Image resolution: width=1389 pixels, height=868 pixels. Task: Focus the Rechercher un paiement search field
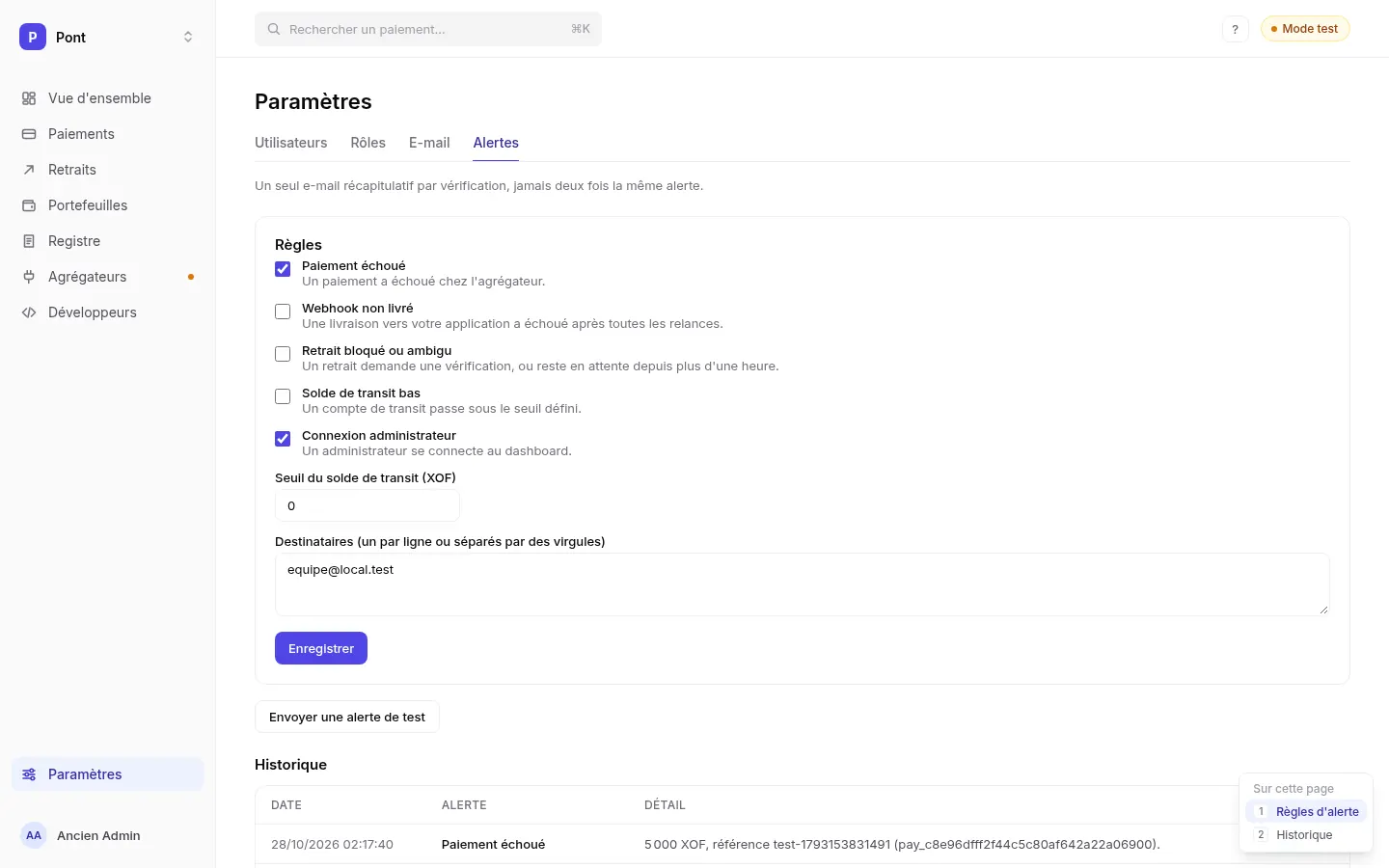pyautogui.click(x=428, y=29)
